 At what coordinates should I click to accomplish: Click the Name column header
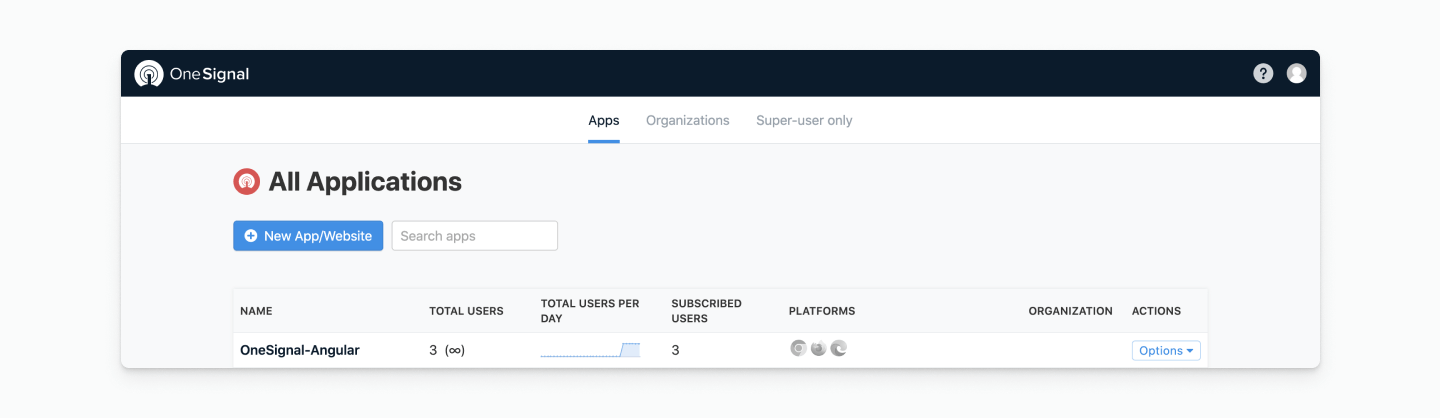point(256,311)
